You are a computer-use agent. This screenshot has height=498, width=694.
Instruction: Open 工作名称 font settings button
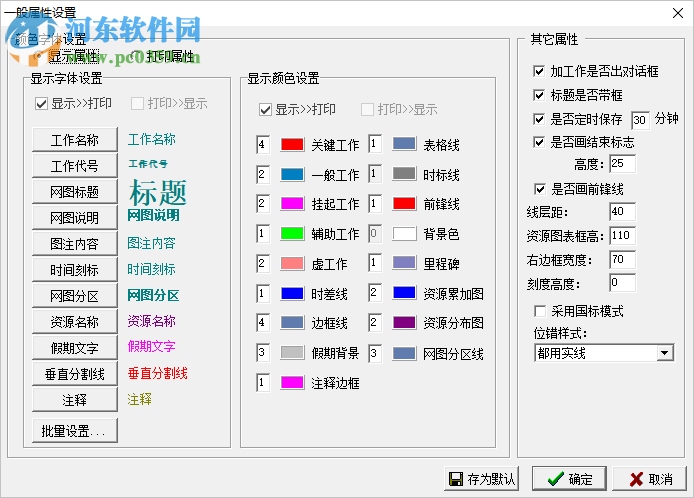(x=75, y=140)
